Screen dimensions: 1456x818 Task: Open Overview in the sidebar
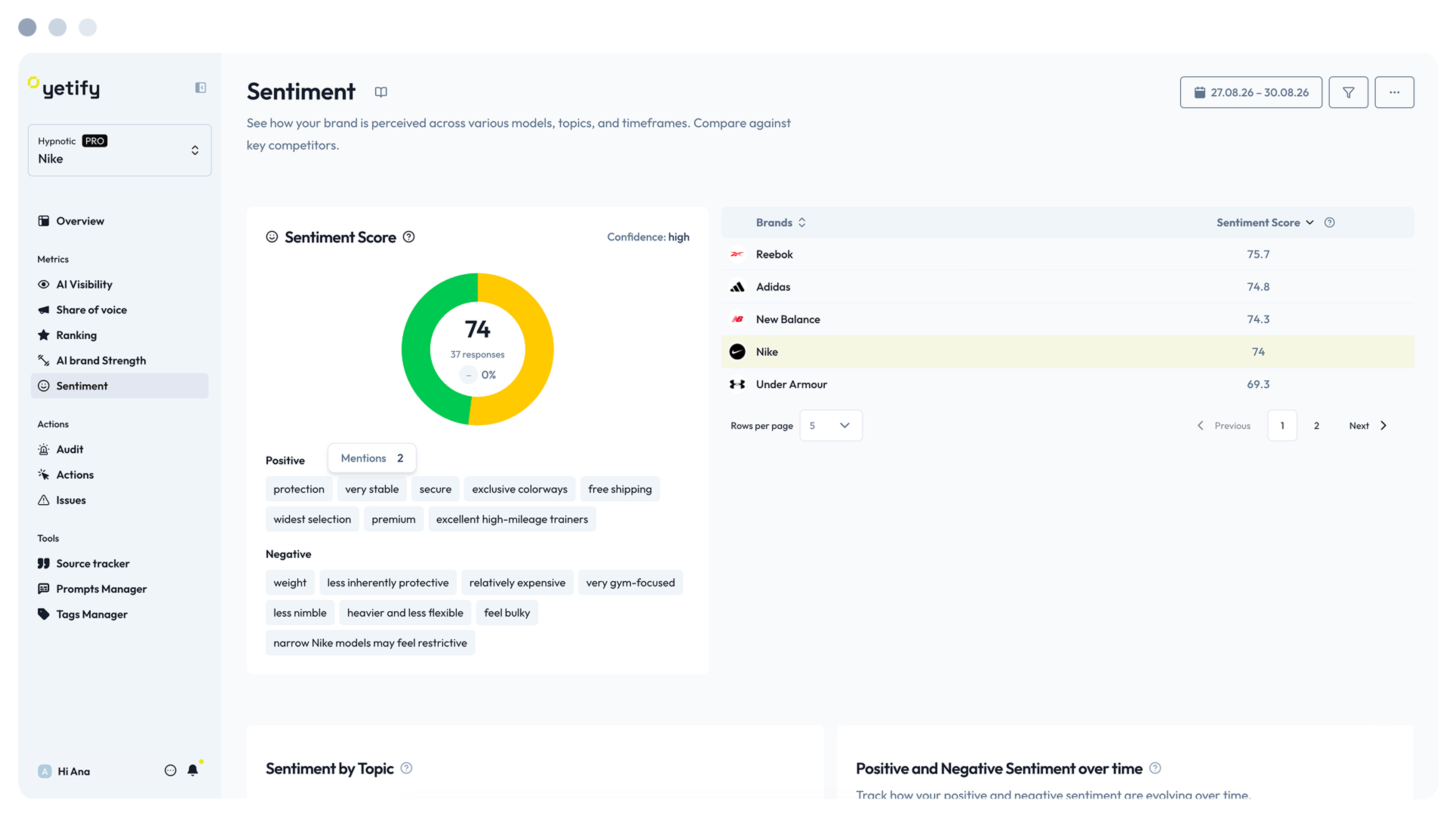tap(119, 220)
